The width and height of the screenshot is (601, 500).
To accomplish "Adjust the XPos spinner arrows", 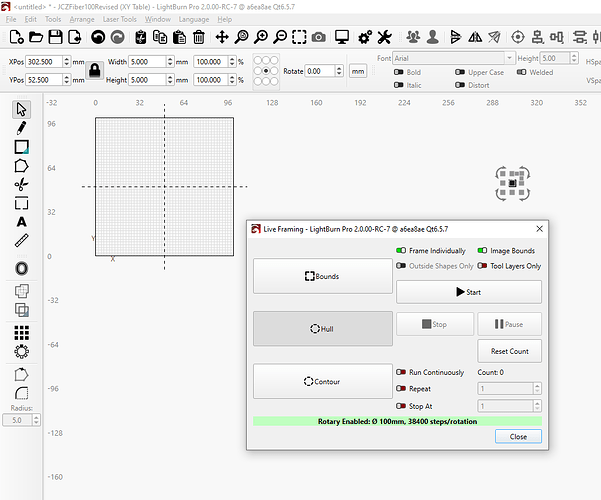I will (67, 61).
